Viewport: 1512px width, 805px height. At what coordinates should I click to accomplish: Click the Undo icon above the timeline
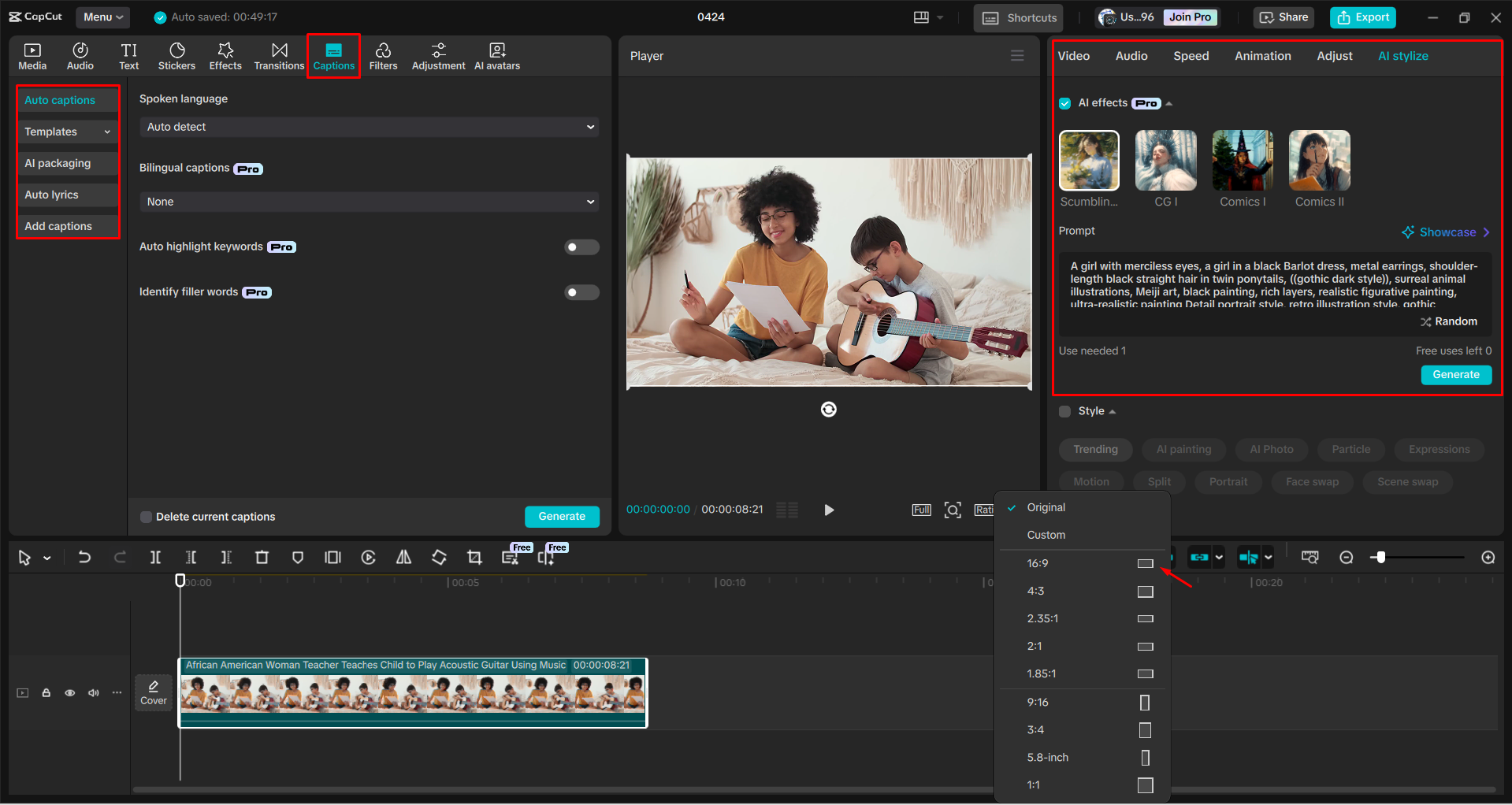click(84, 557)
